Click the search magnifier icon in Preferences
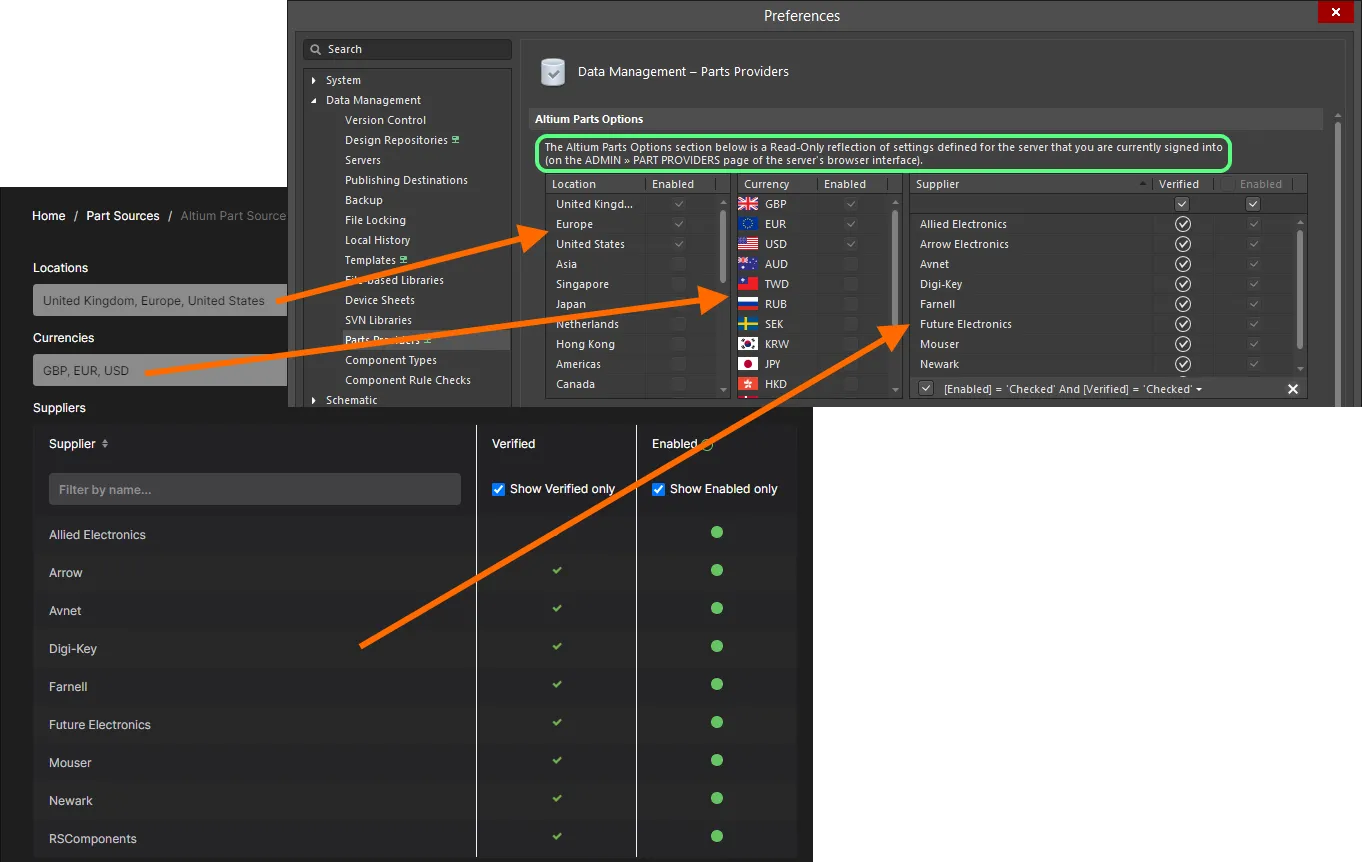 pos(316,49)
